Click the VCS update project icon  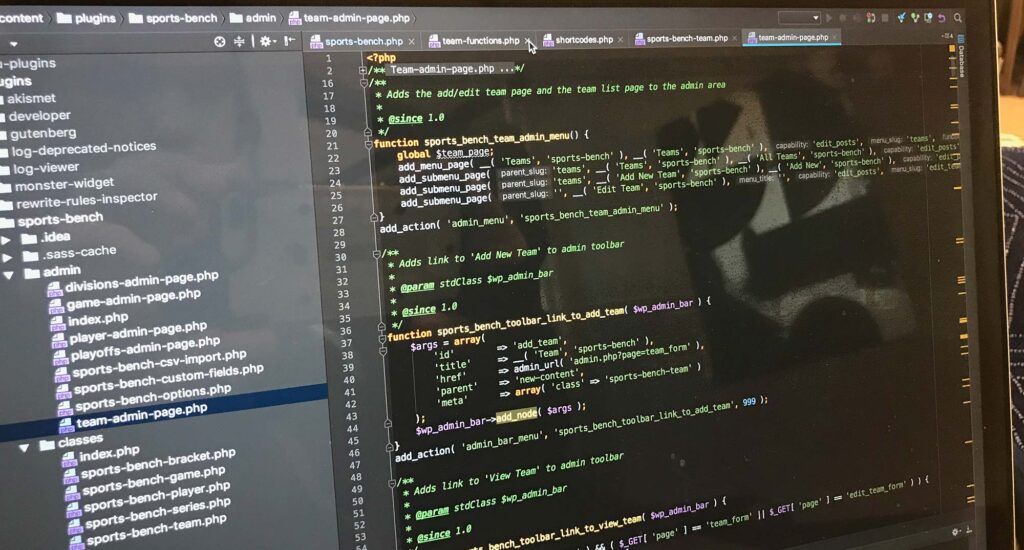pyautogui.click(x=901, y=18)
